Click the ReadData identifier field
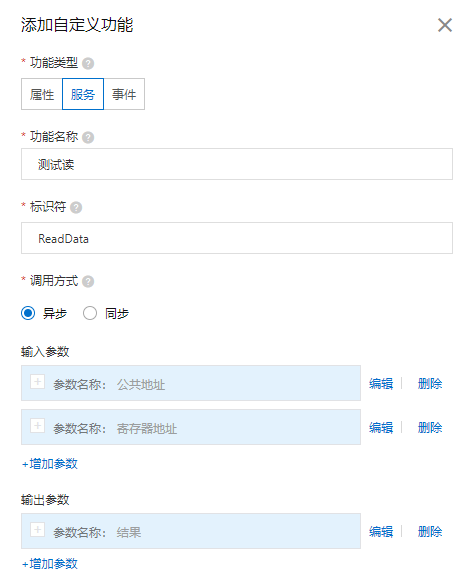This screenshot has height=586, width=473. 237,238
